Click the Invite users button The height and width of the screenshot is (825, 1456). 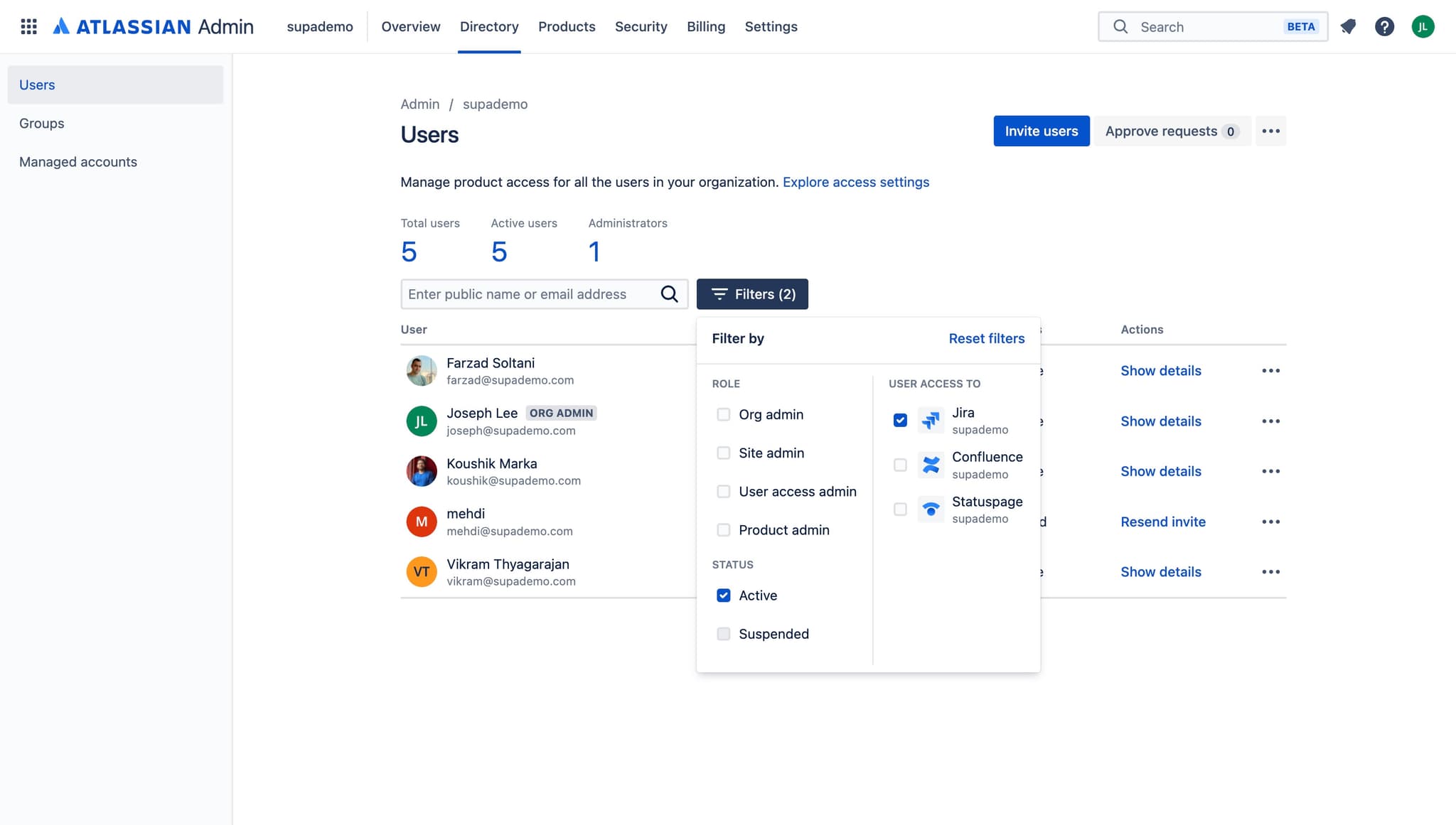[x=1041, y=131]
